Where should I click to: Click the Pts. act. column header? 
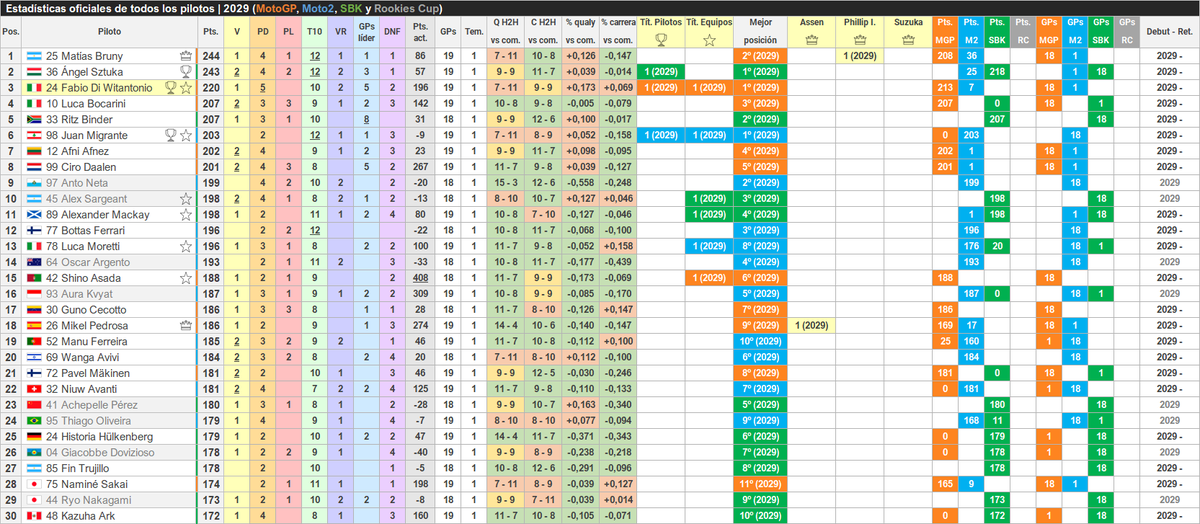(421, 32)
